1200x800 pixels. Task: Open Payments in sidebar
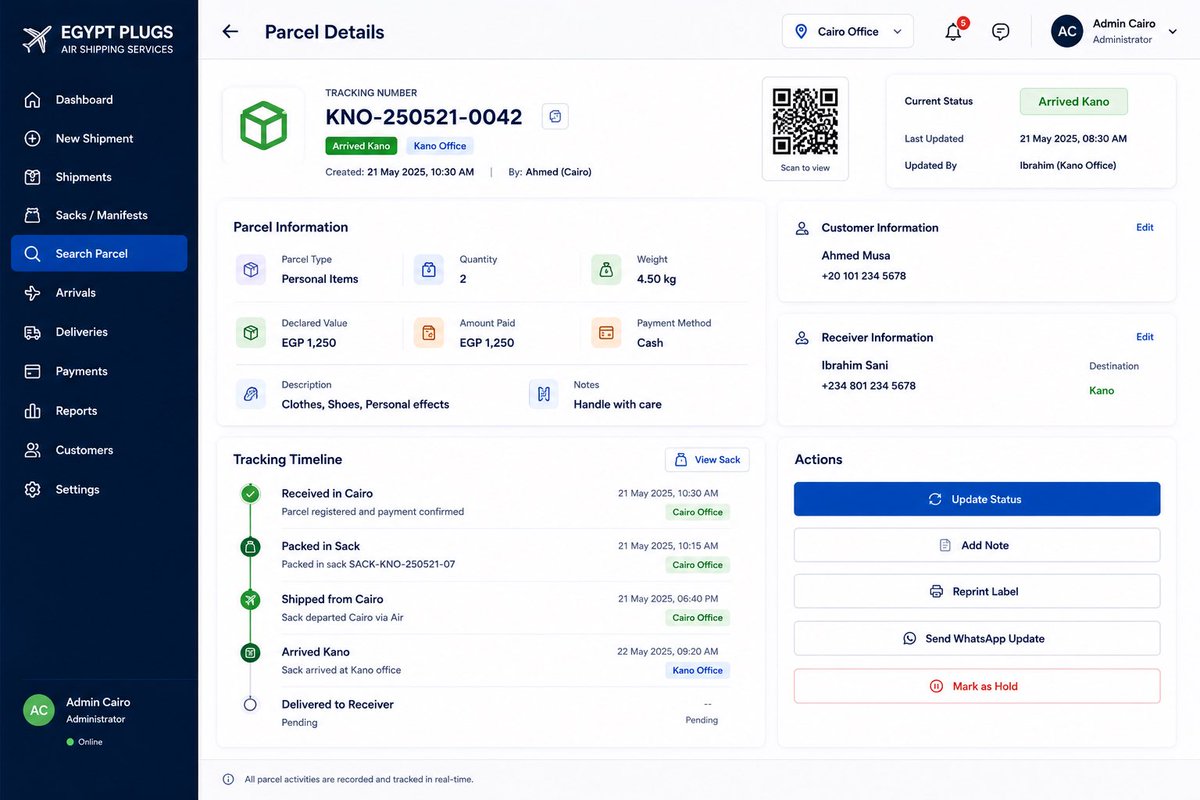99,371
